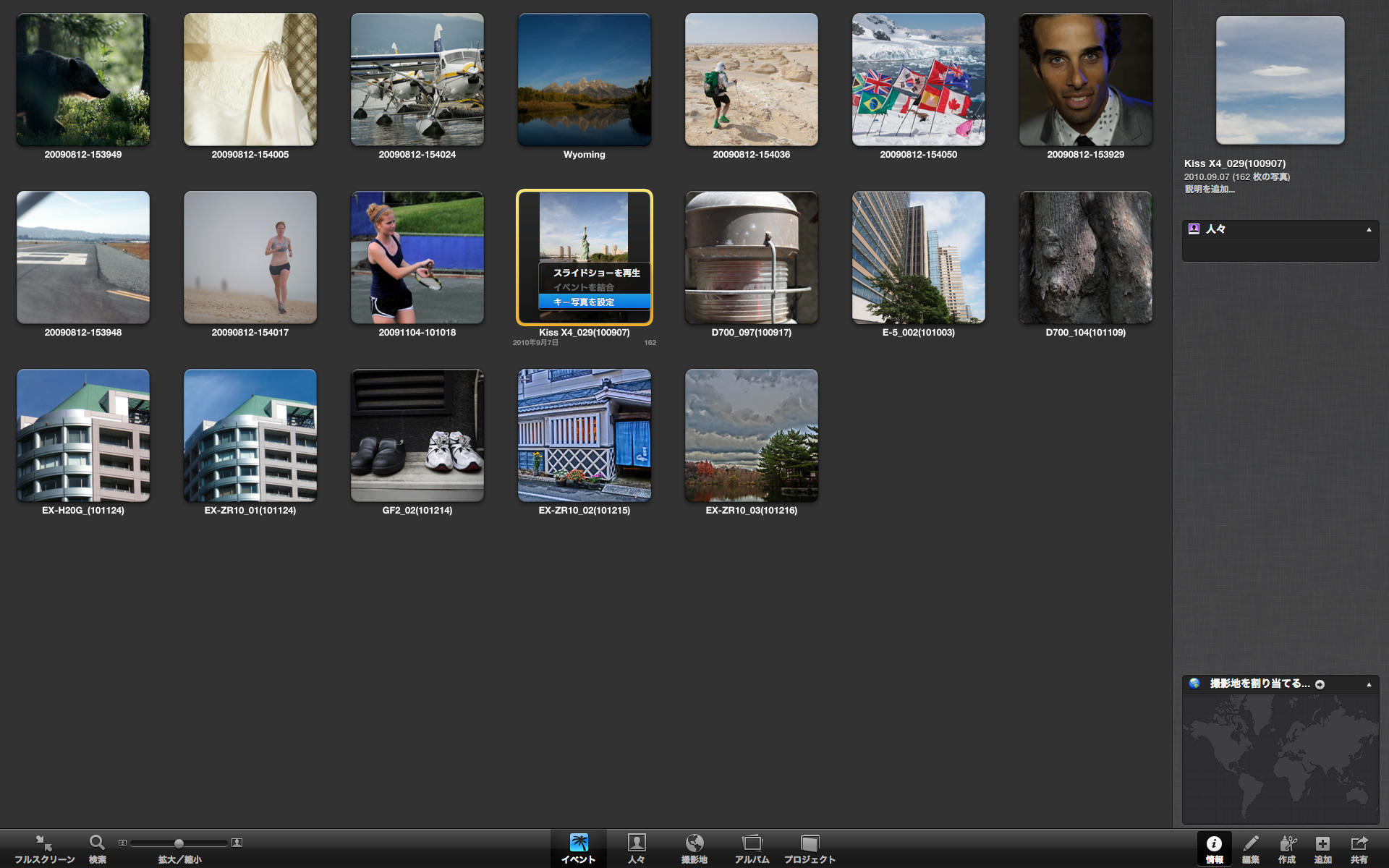The image size is (1389, 868).
Task: Click the 拡大/縮小 zoom slider knob
Action: click(x=179, y=843)
